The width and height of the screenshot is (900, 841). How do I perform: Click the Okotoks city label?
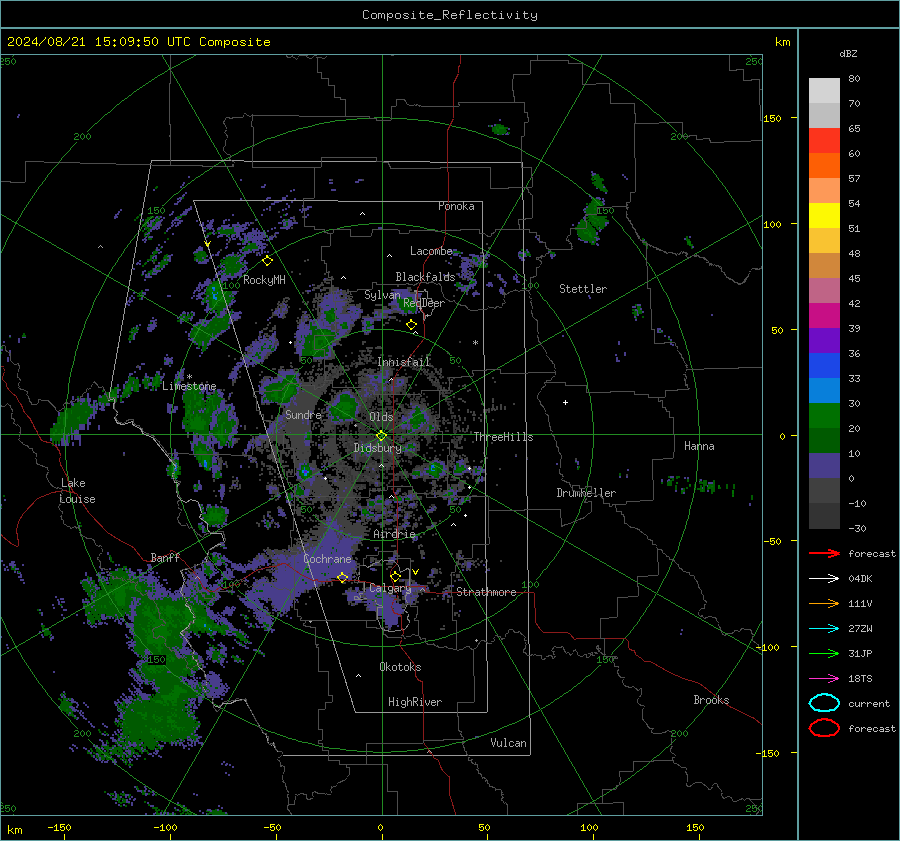click(401, 667)
